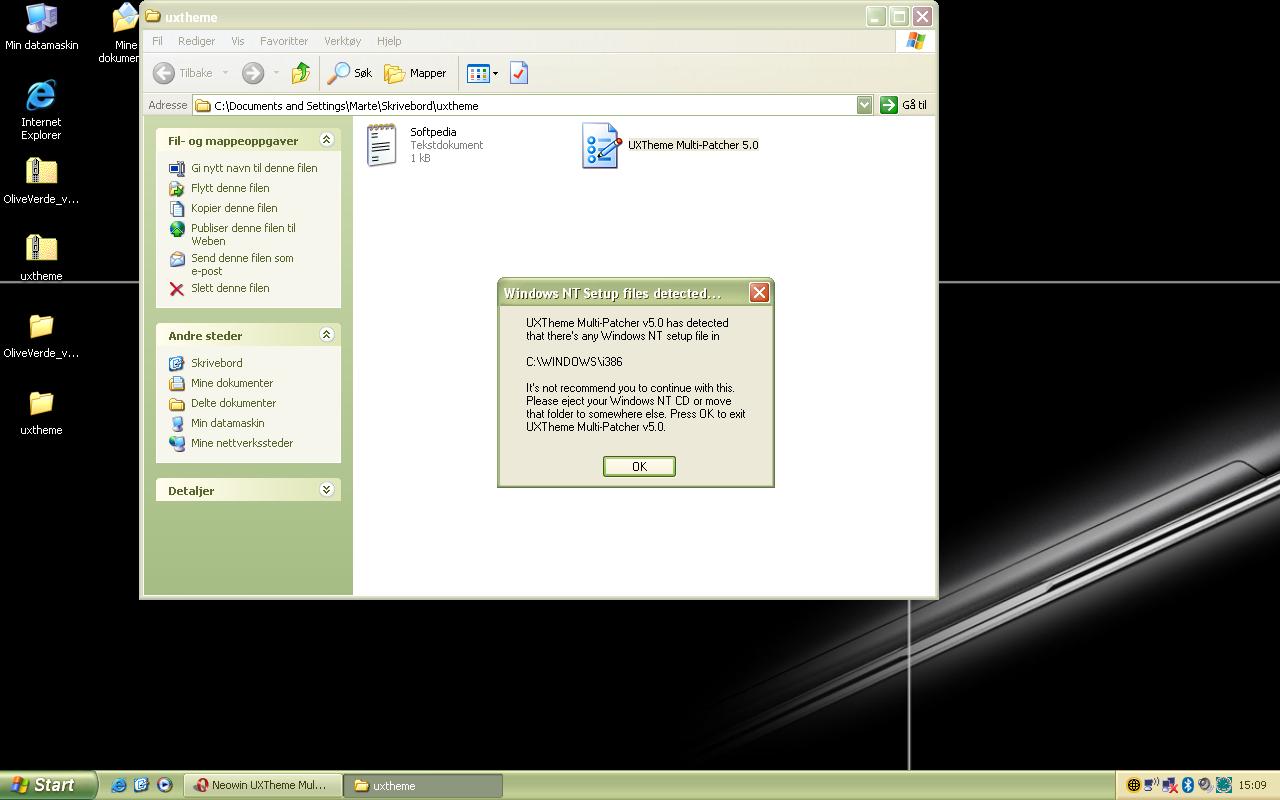Image resolution: width=1280 pixels, height=800 pixels.
Task: Select the uxtheme zip archive desktop icon
Action: pos(41,258)
